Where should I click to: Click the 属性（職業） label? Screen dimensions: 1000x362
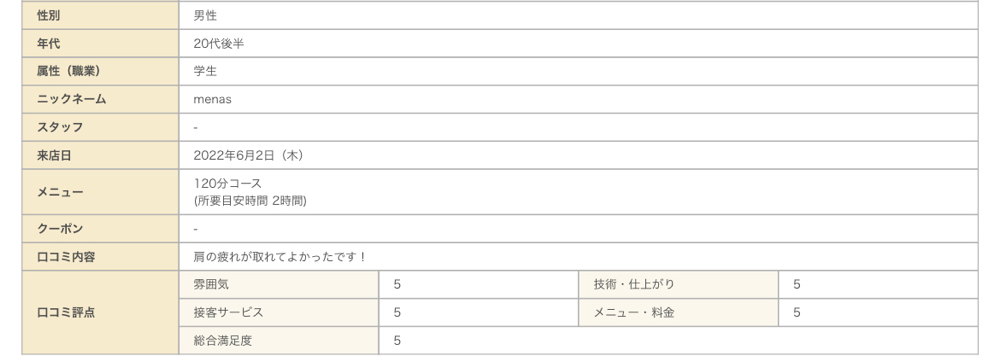tap(68, 71)
